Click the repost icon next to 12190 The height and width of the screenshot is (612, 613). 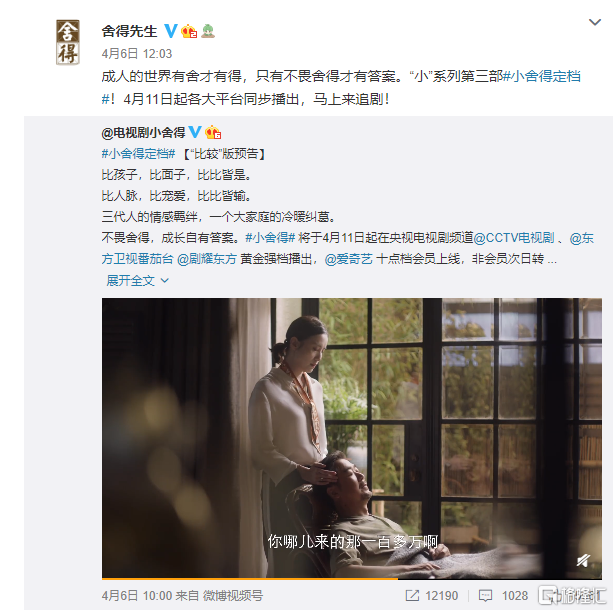pyautogui.click(x=412, y=596)
